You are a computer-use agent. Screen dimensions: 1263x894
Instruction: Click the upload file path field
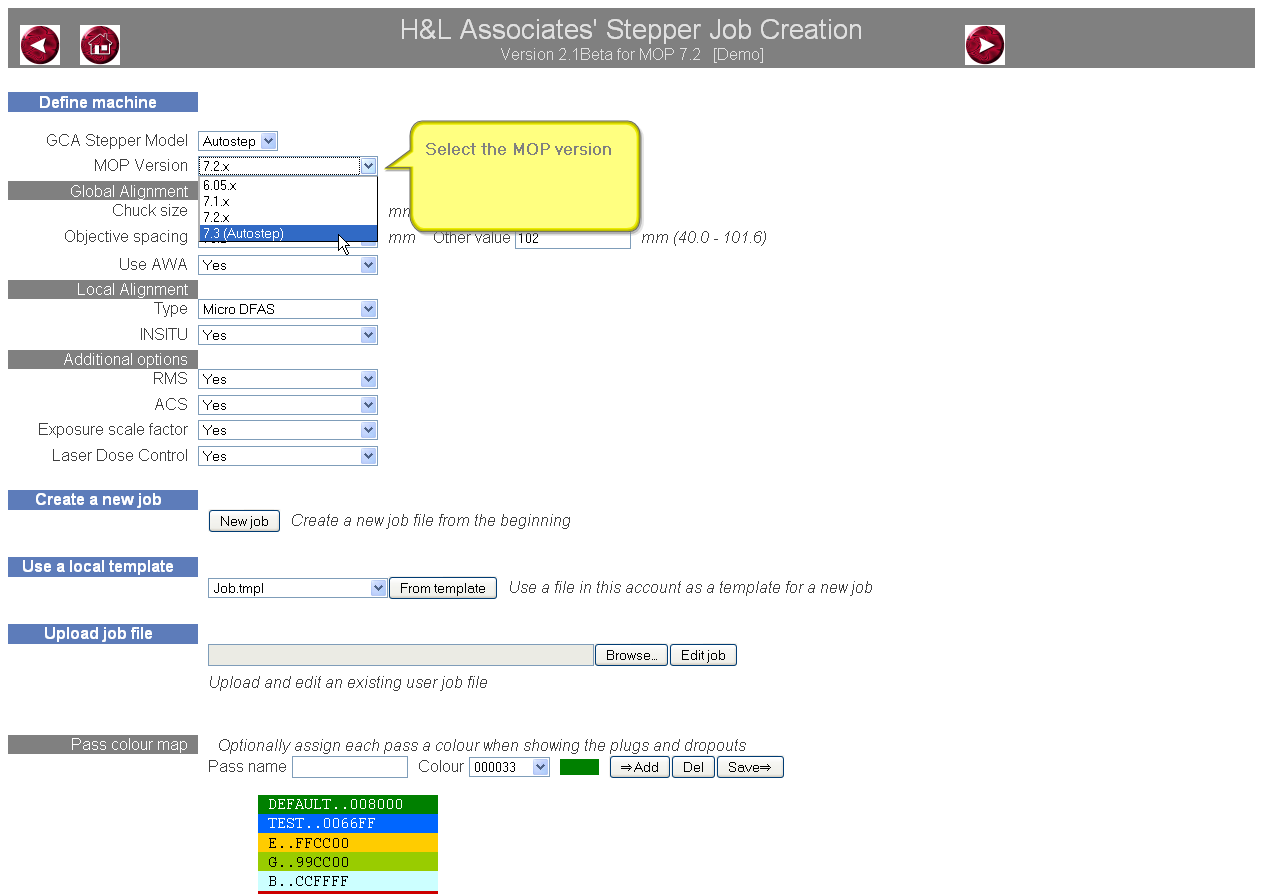click(401, 655)
